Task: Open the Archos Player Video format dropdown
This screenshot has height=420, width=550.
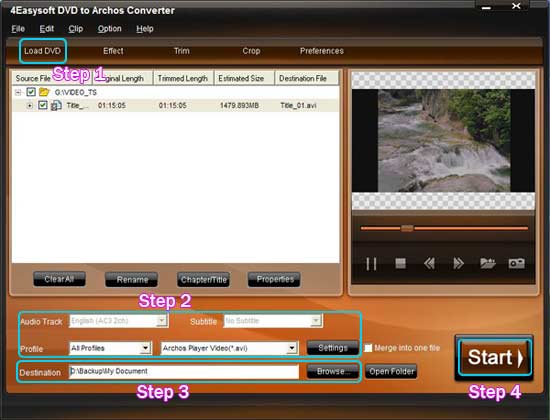Action: coord(292,348)
